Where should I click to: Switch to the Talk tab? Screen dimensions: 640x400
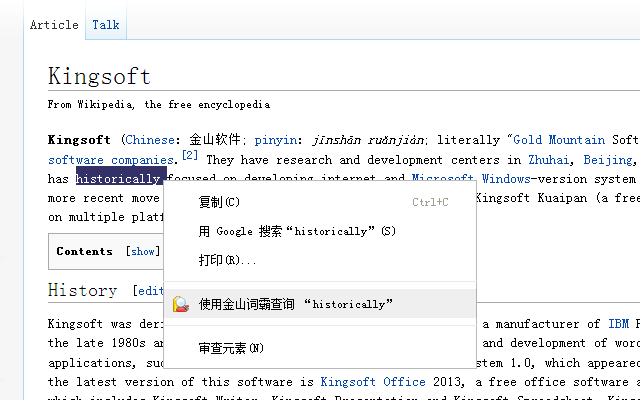[x=106, y=24]
